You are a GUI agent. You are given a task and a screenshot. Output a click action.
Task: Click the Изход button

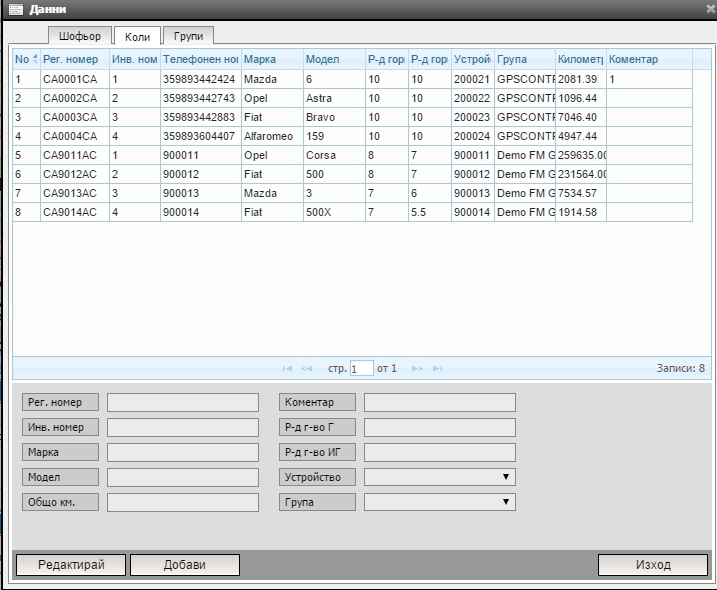653,565
